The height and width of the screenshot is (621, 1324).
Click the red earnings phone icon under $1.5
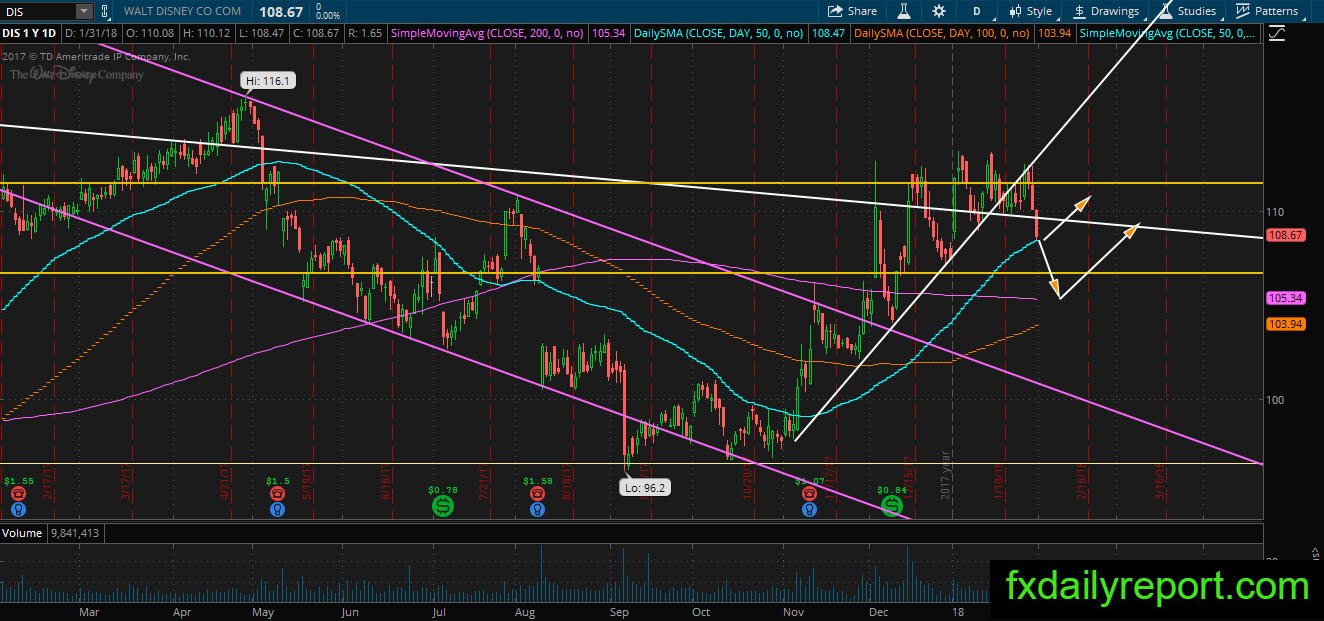(x=276, y=493)
